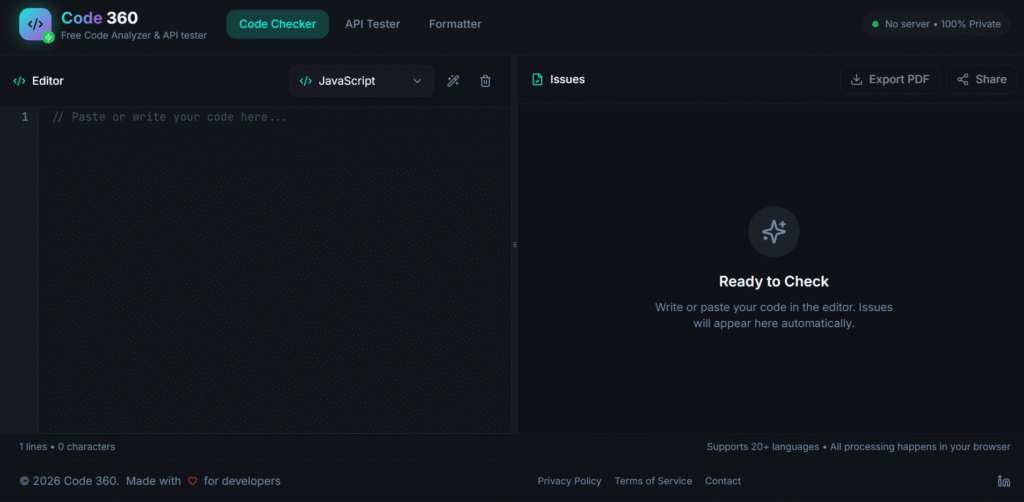Switch to the API Tester tab
This screenshot has height=502, width=1024.
(372, 24)
